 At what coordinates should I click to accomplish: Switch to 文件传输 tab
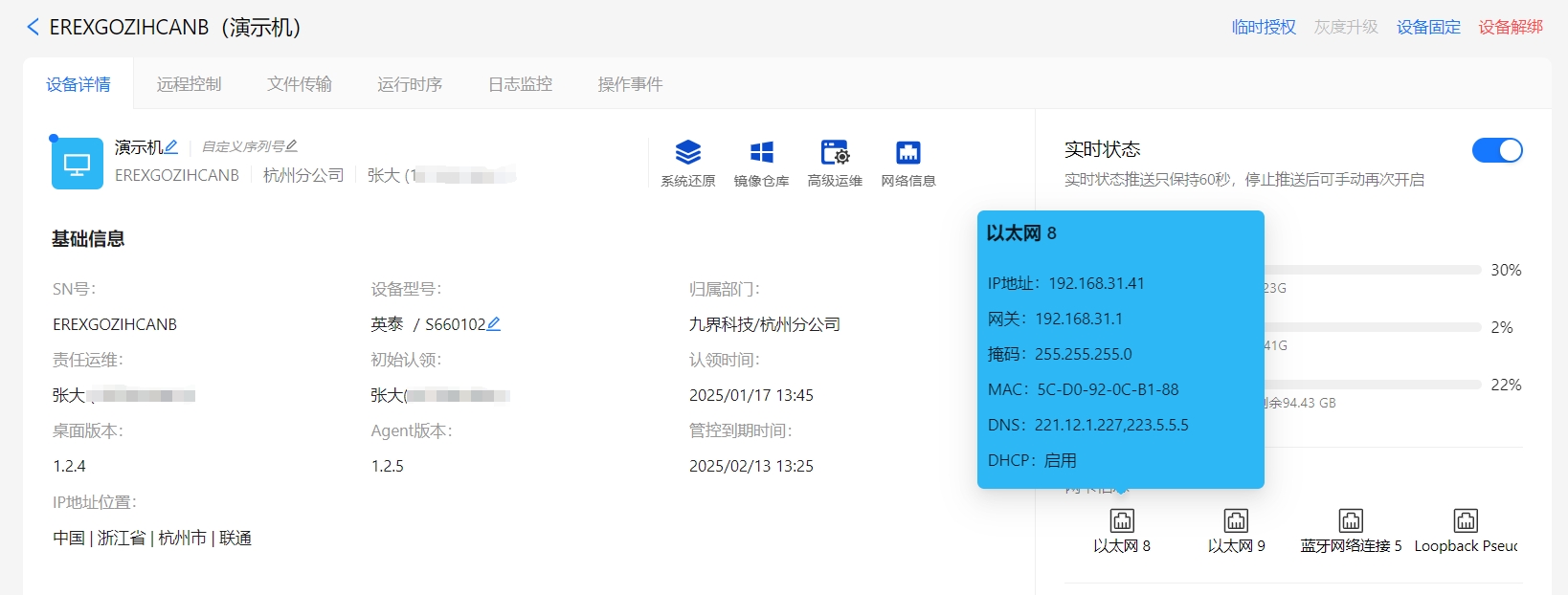[x=300, y=84]
